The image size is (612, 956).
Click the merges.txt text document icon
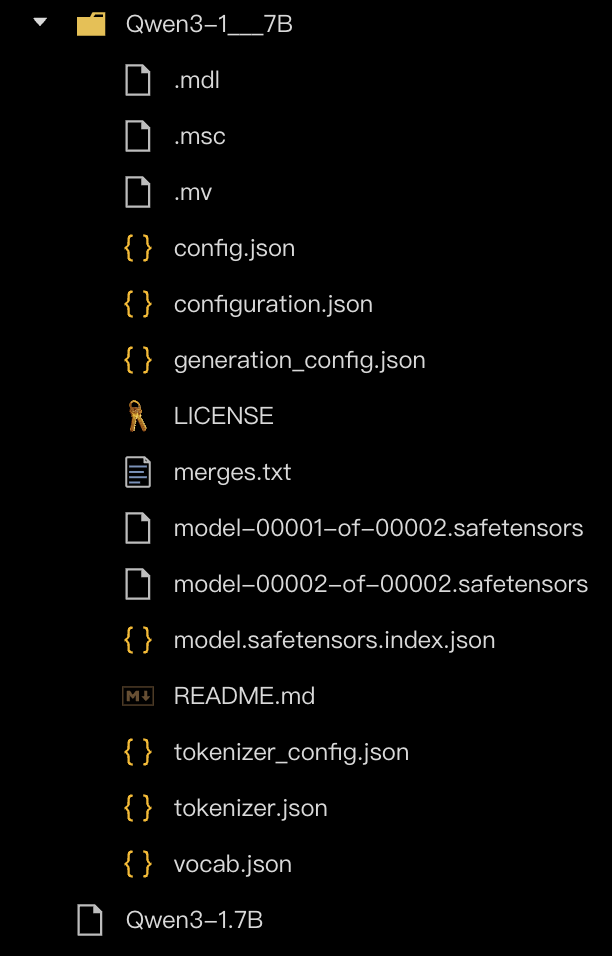click(x=138, y=472)
